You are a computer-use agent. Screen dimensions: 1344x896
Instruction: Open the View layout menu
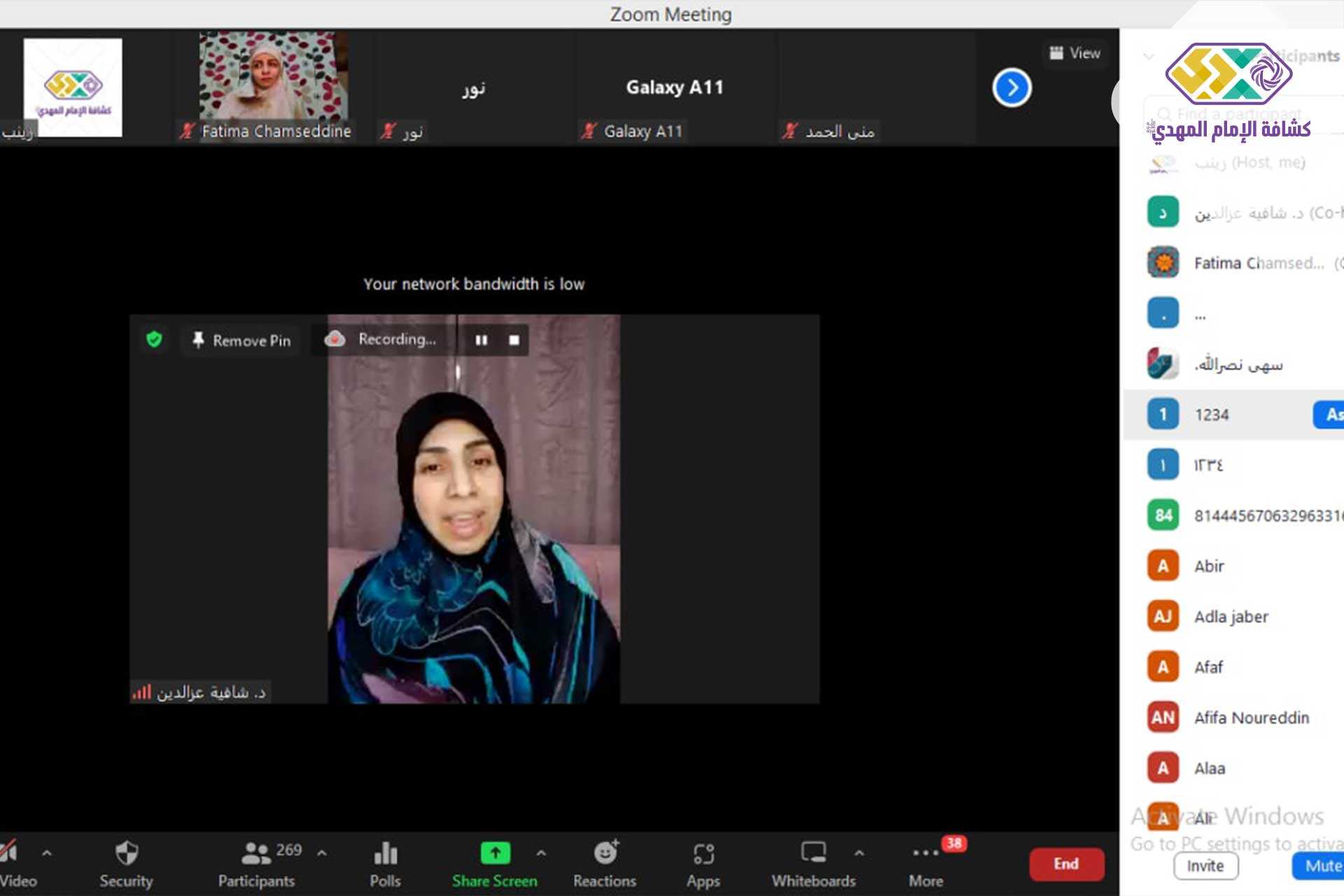pos(1075,53)
